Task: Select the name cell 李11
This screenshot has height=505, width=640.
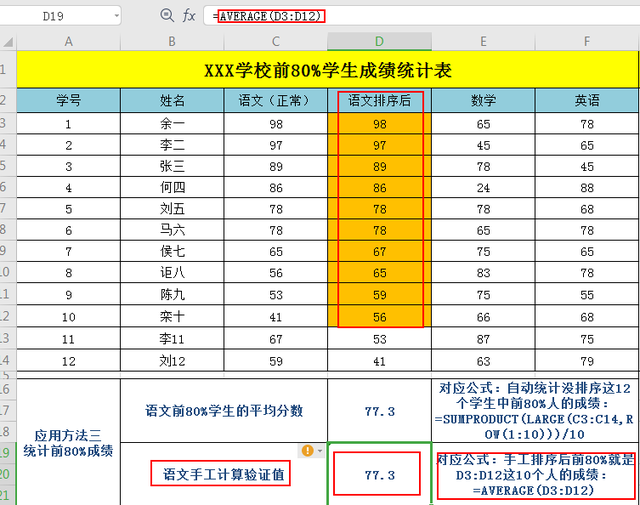Action: tap(172, 338)
